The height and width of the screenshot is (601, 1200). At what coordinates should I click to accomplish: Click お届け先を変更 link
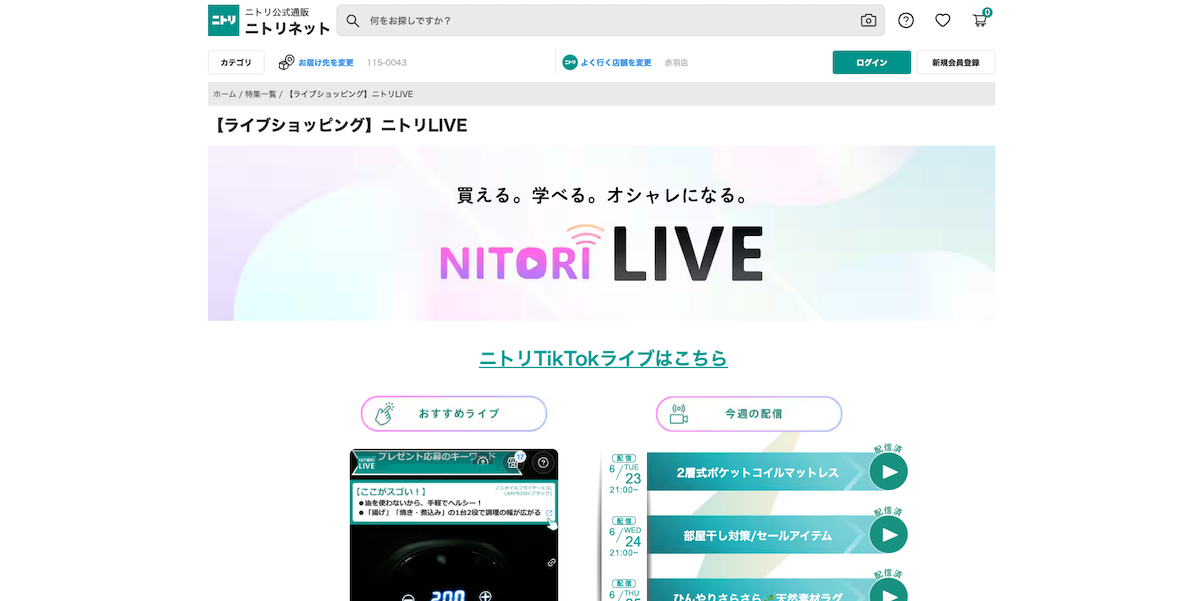pos(326,63)
